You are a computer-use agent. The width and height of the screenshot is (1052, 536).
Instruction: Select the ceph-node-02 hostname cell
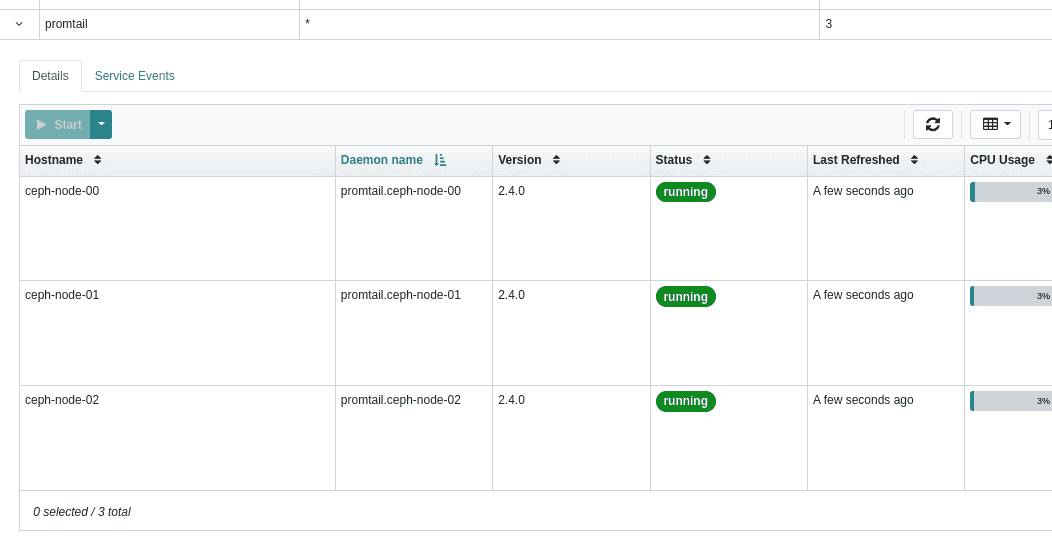[x=62, y=400]
